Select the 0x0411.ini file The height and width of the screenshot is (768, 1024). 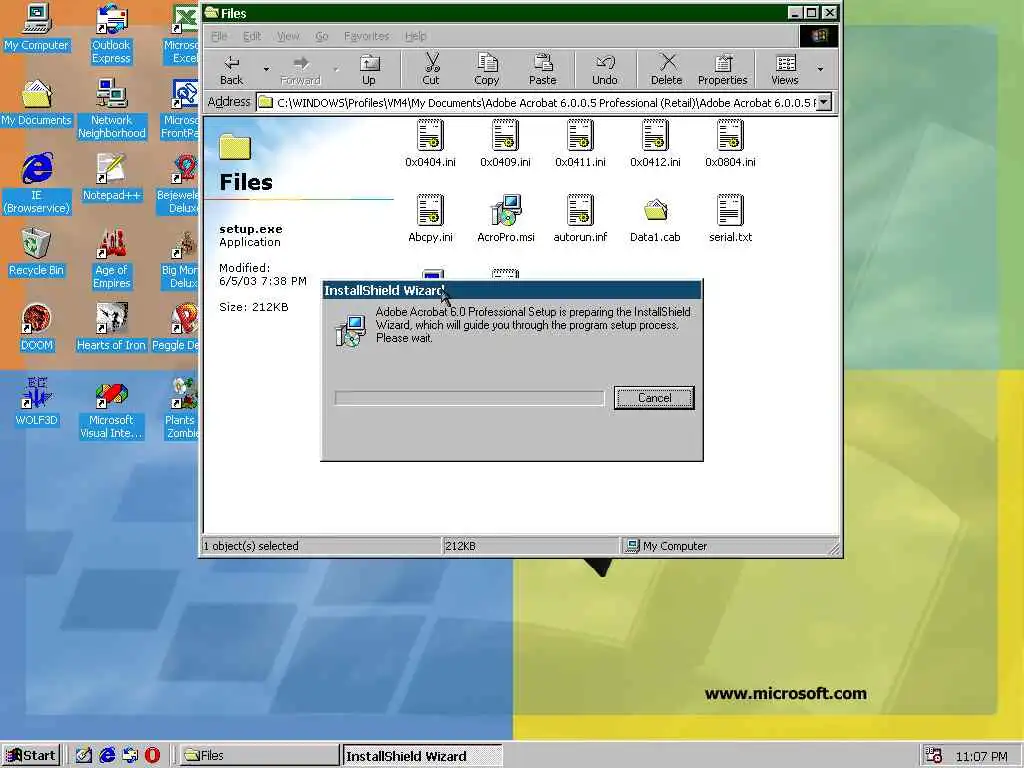click(581, 144)
